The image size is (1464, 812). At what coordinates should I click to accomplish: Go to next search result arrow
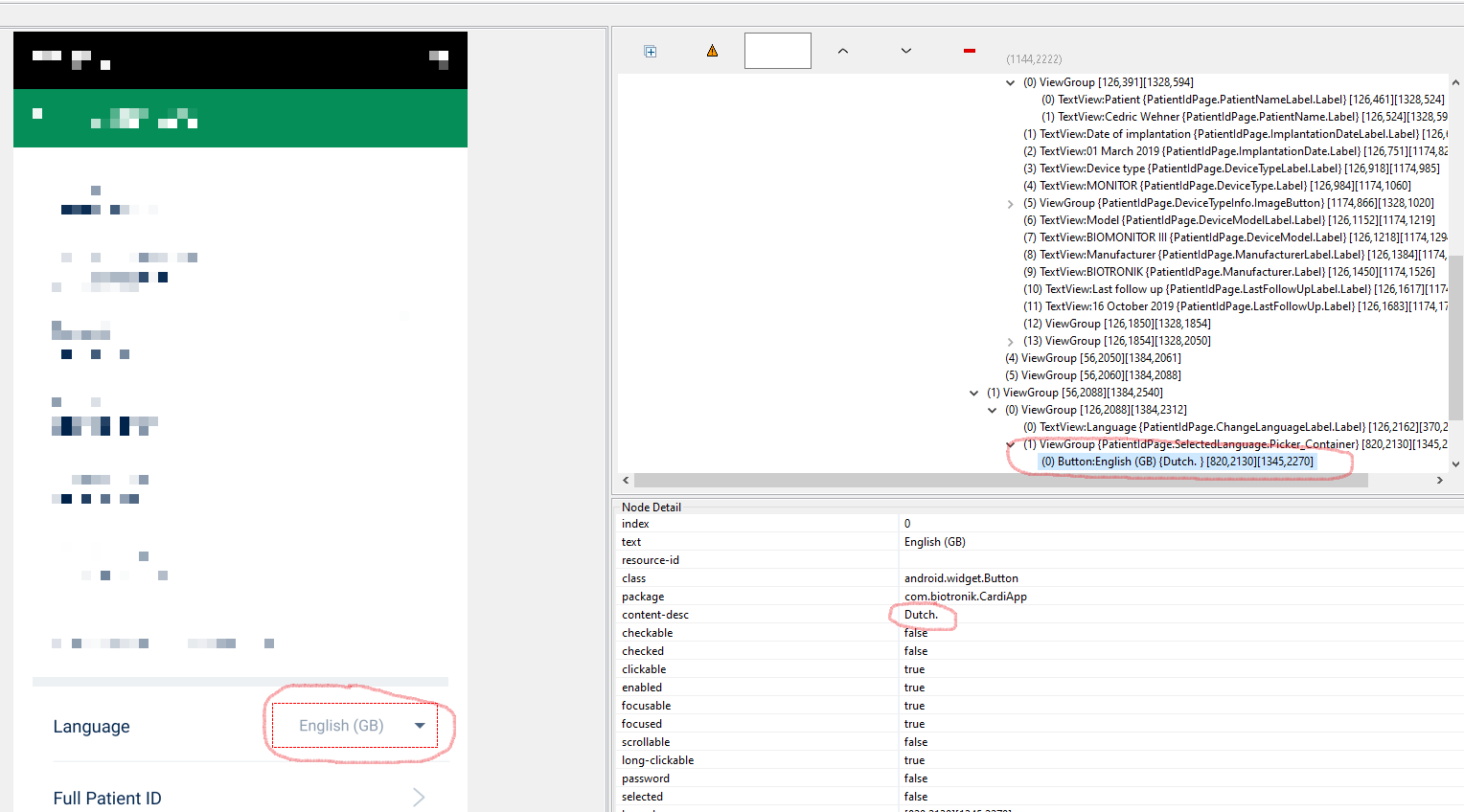[x=906, y=51]
